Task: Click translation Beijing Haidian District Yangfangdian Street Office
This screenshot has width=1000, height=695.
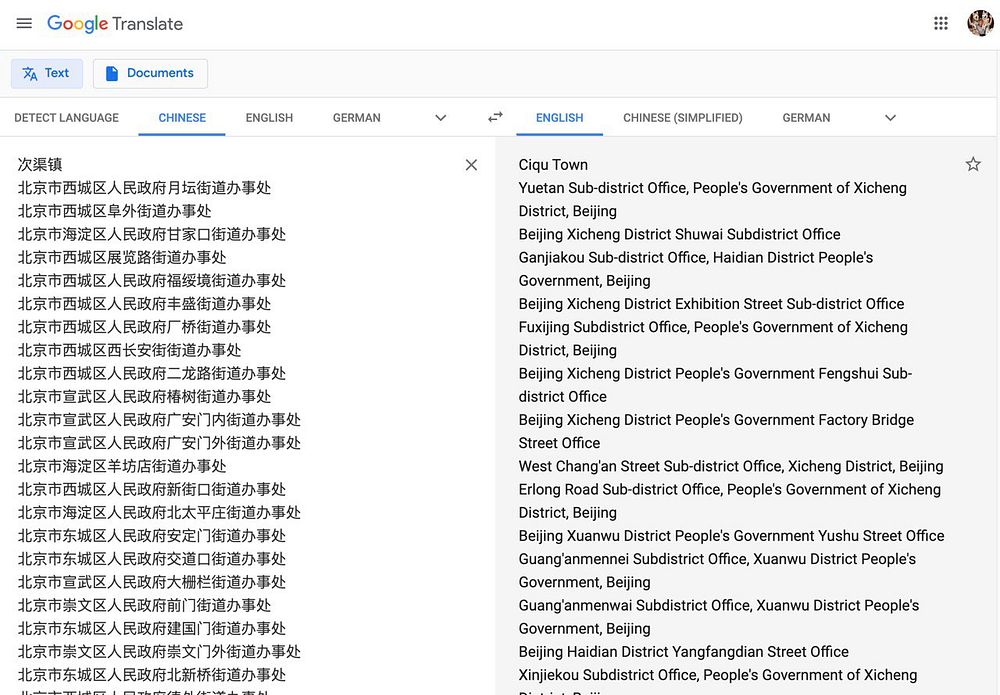Action: point(684,652)
